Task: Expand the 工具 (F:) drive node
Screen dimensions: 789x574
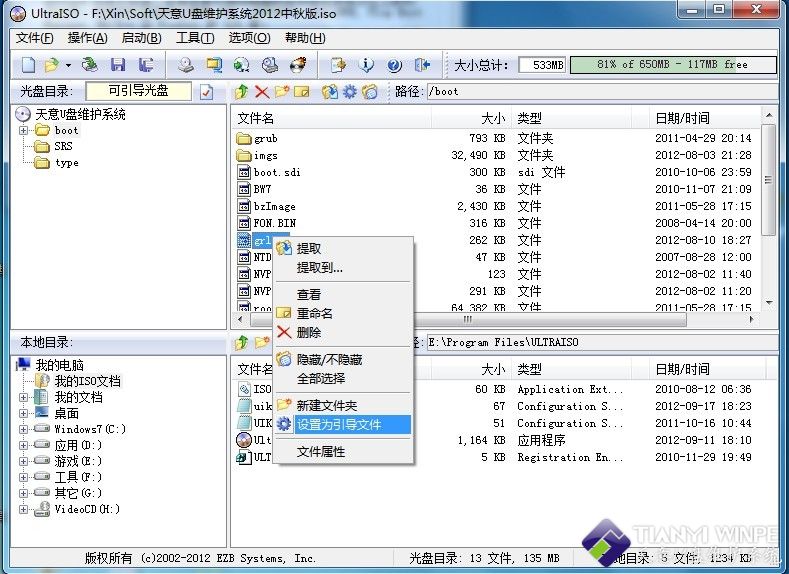Action: tap(23, 477)
